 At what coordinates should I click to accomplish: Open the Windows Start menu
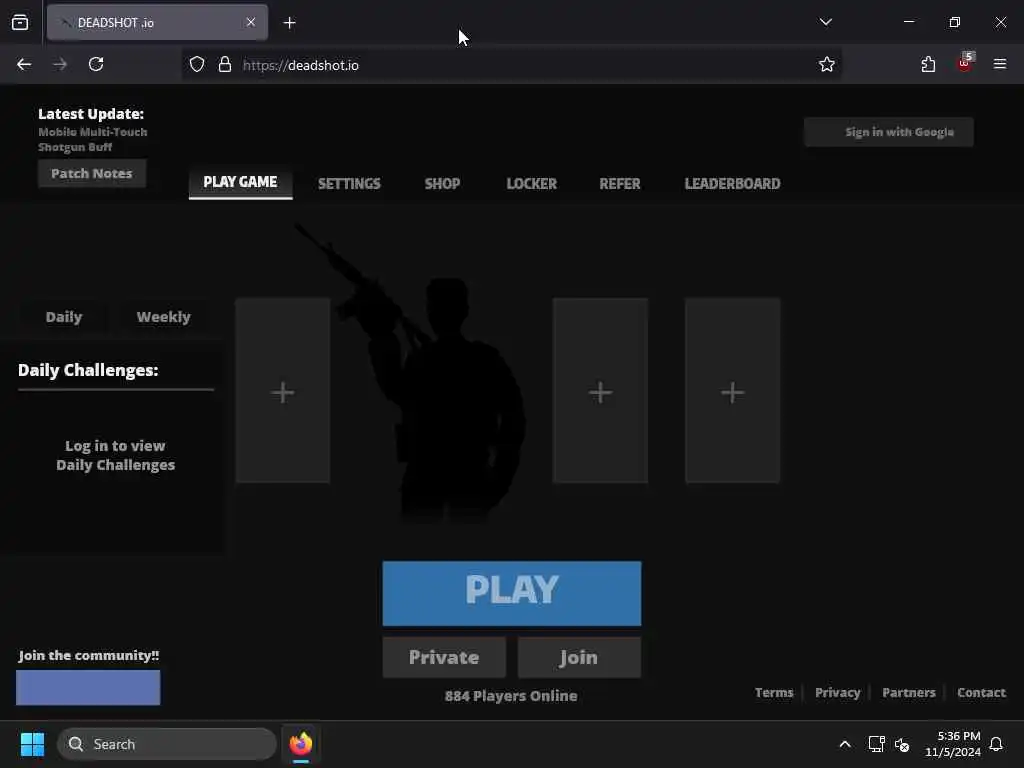(x=32, y=744)
